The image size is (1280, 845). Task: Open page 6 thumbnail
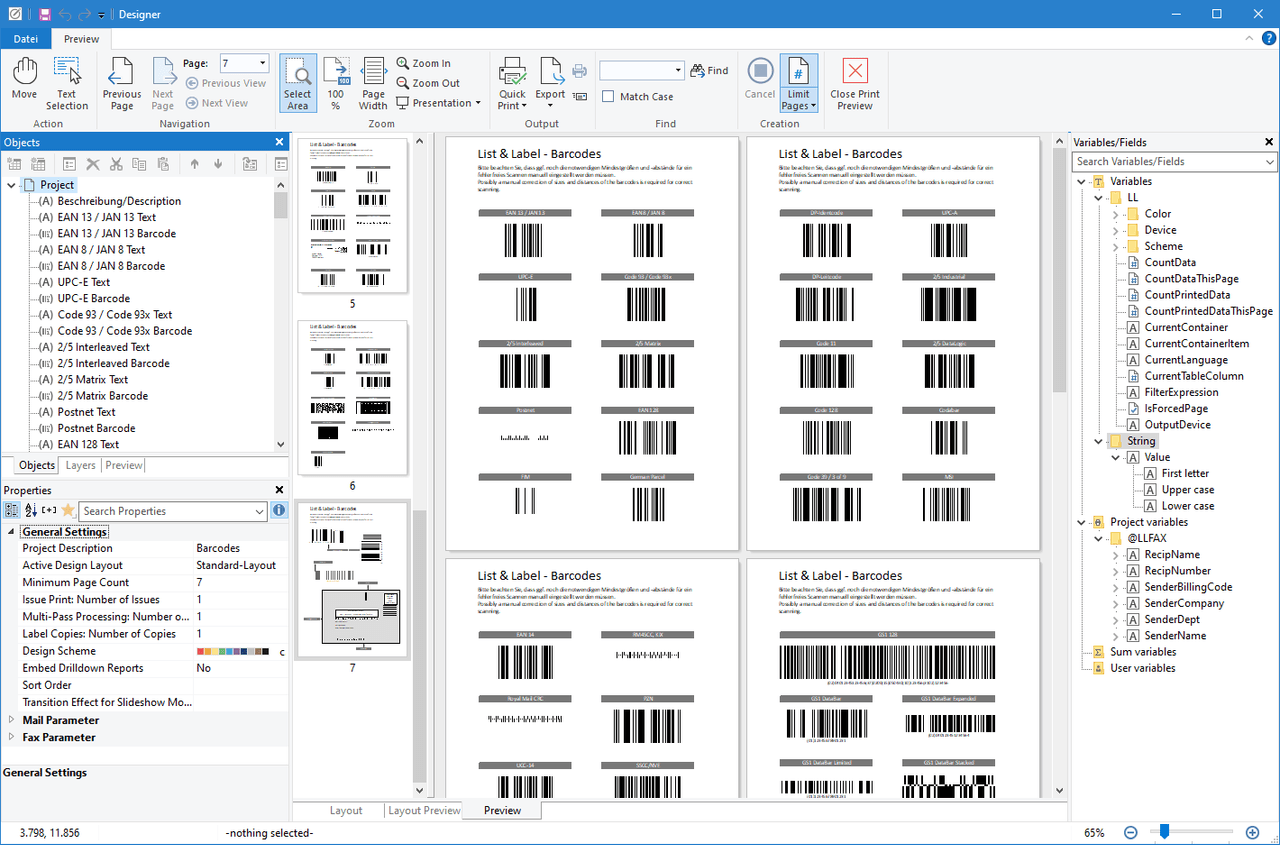pos(353,398)
